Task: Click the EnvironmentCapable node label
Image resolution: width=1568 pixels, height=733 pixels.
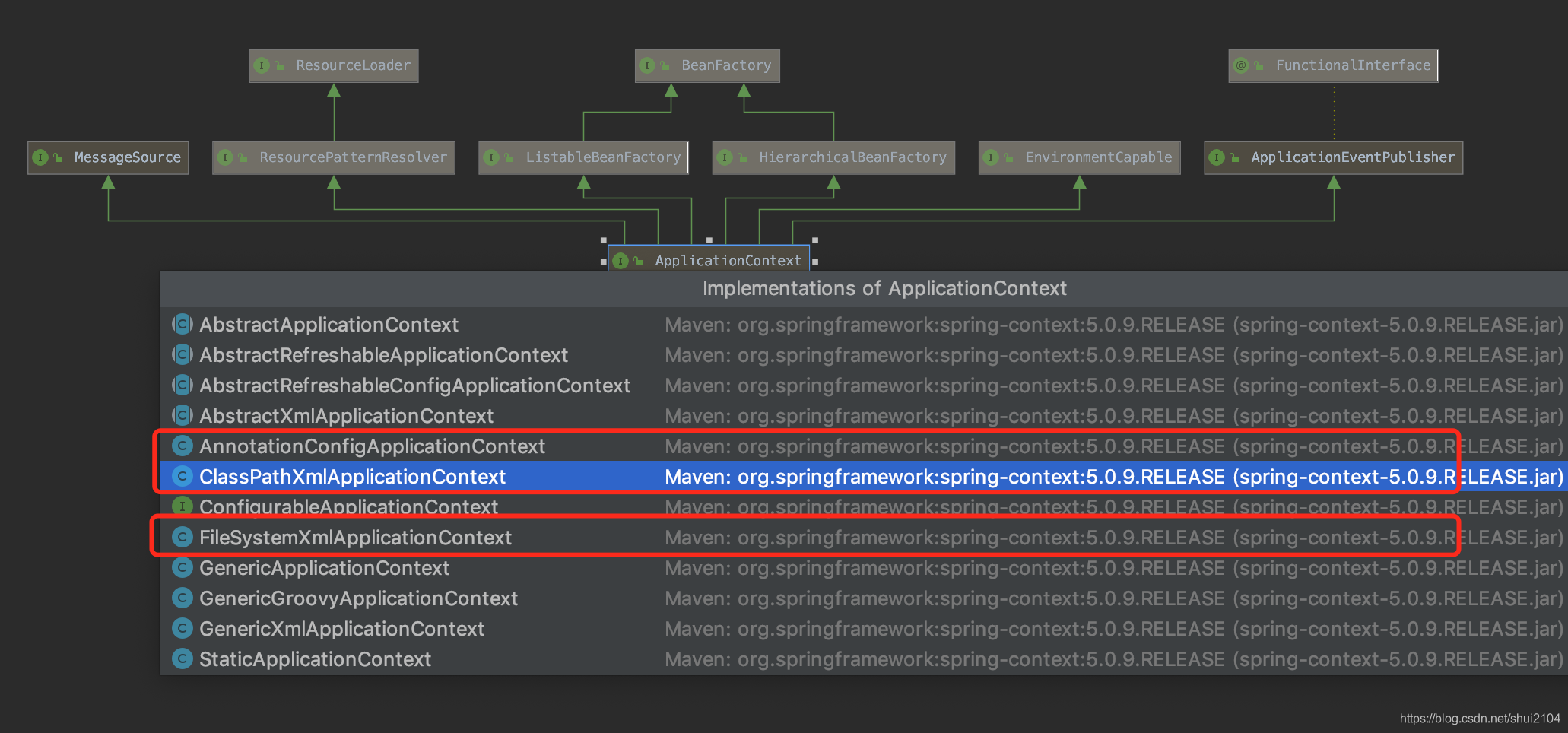Action: tap(1099, 157)
